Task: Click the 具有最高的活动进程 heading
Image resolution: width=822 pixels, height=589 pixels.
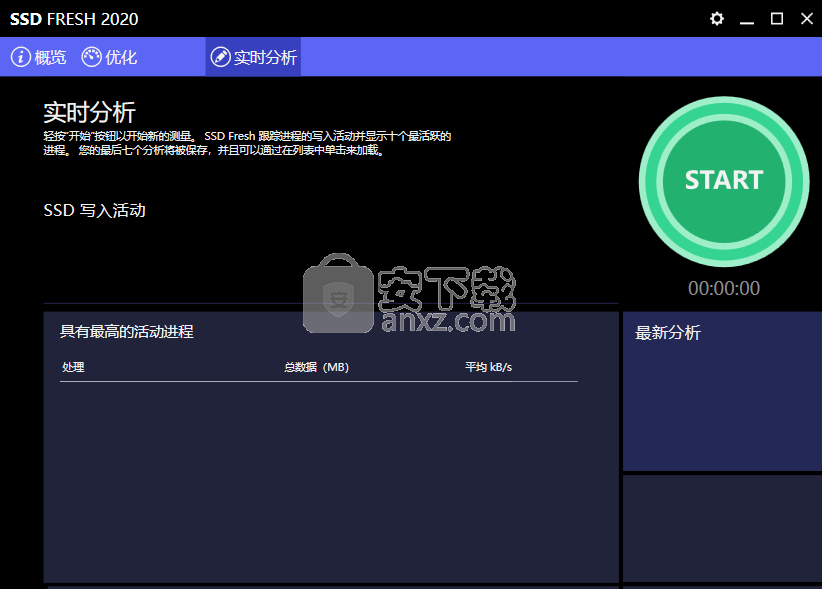Action: pos(127,331)
